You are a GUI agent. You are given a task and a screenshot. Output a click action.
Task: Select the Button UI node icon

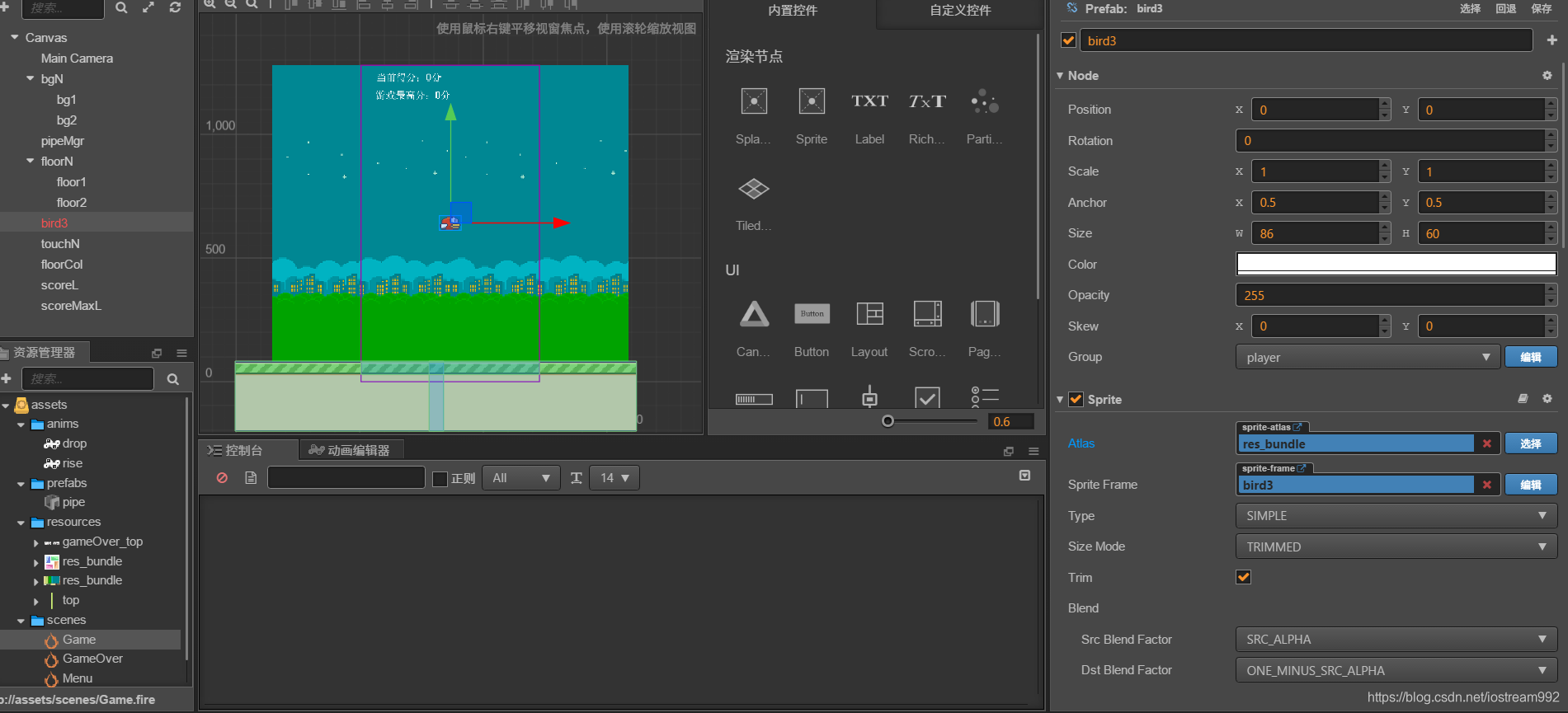point(812,314)
